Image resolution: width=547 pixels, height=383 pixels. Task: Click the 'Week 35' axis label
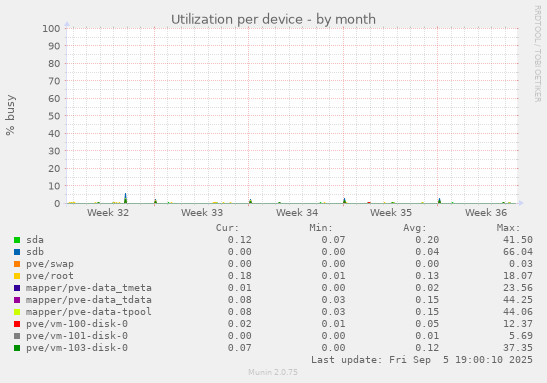coord(391,213)
